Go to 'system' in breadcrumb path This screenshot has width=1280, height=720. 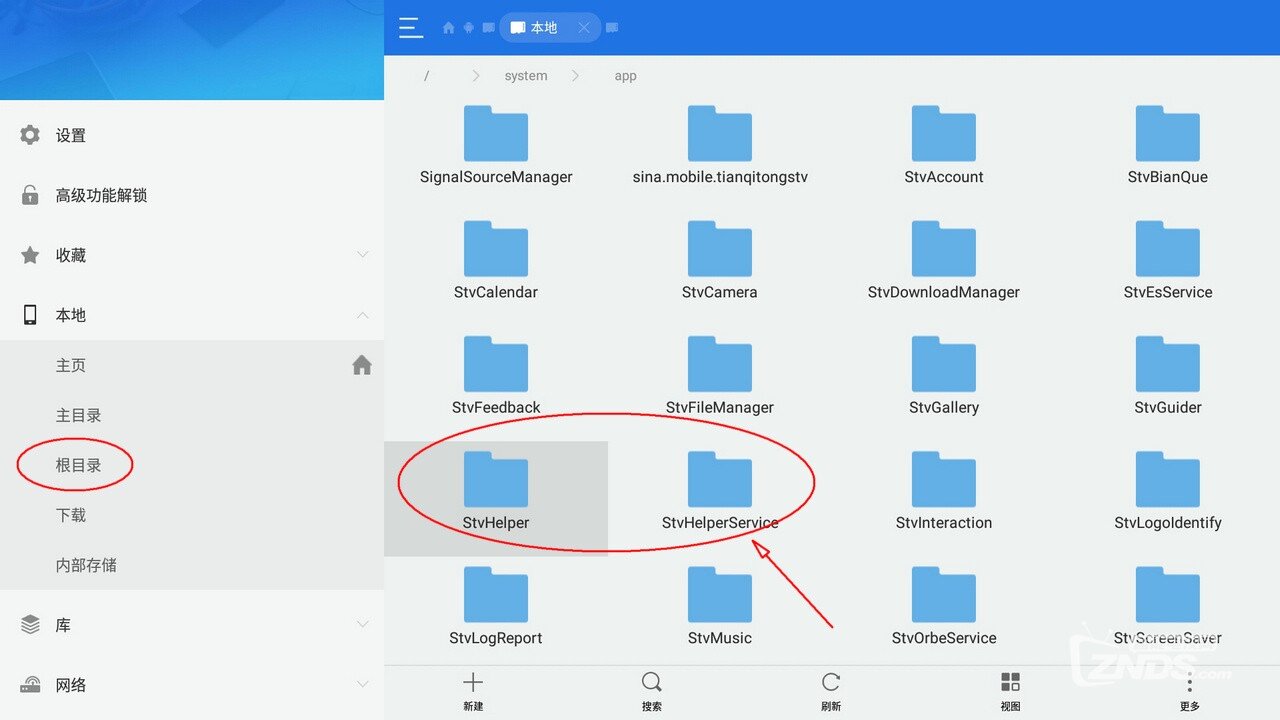pyautogui.click(x=526, y=76)
